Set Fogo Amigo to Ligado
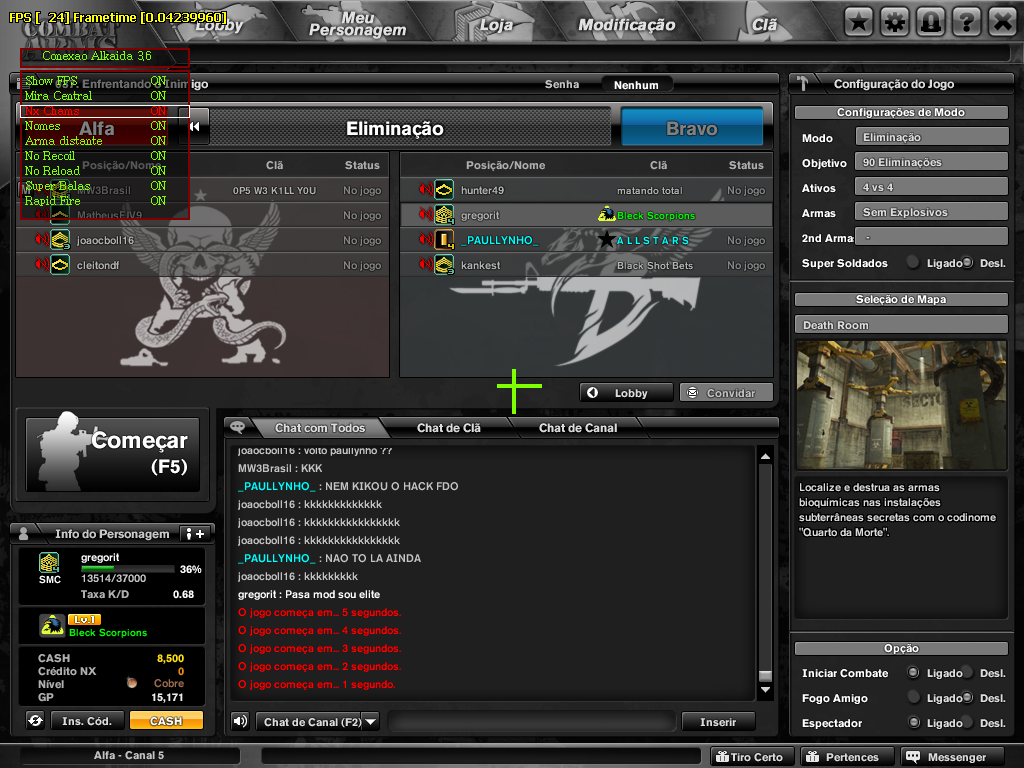 (x=913, y=698)
